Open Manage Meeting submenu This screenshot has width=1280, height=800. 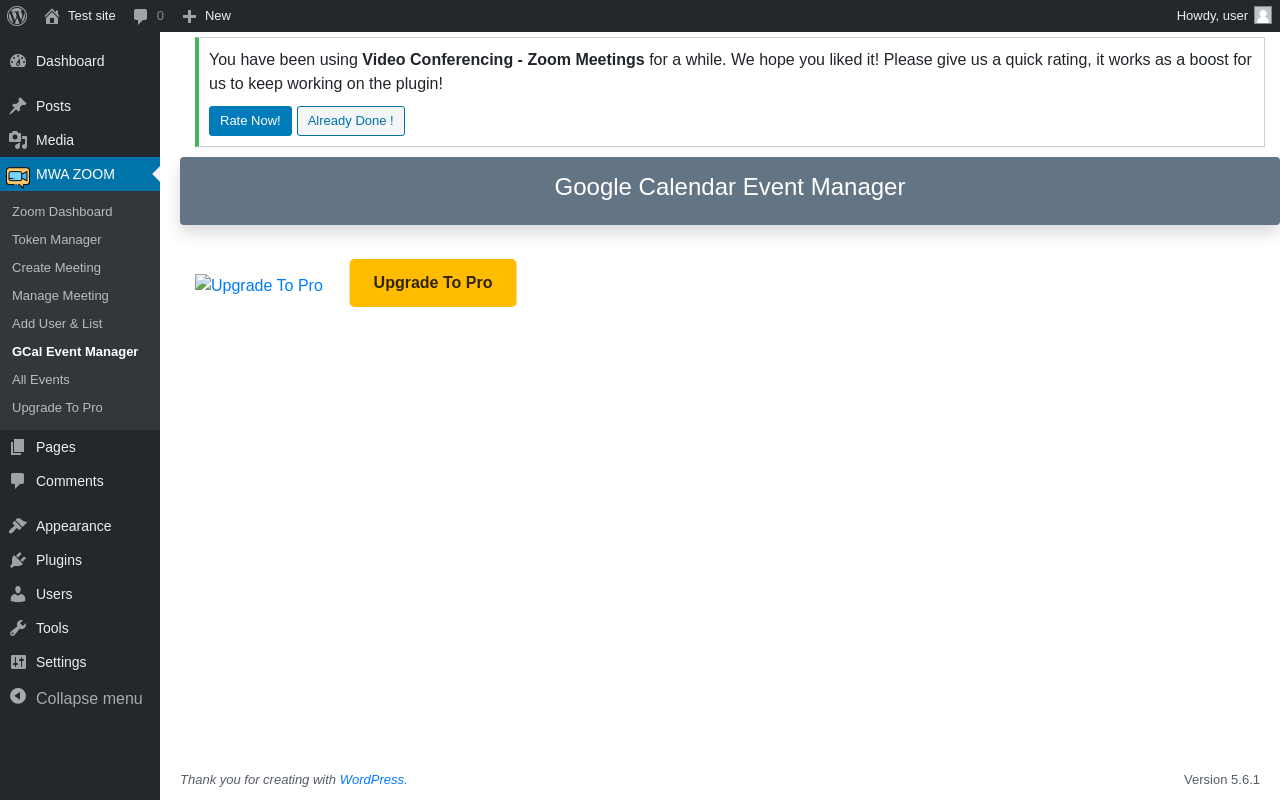click(60, 296)
